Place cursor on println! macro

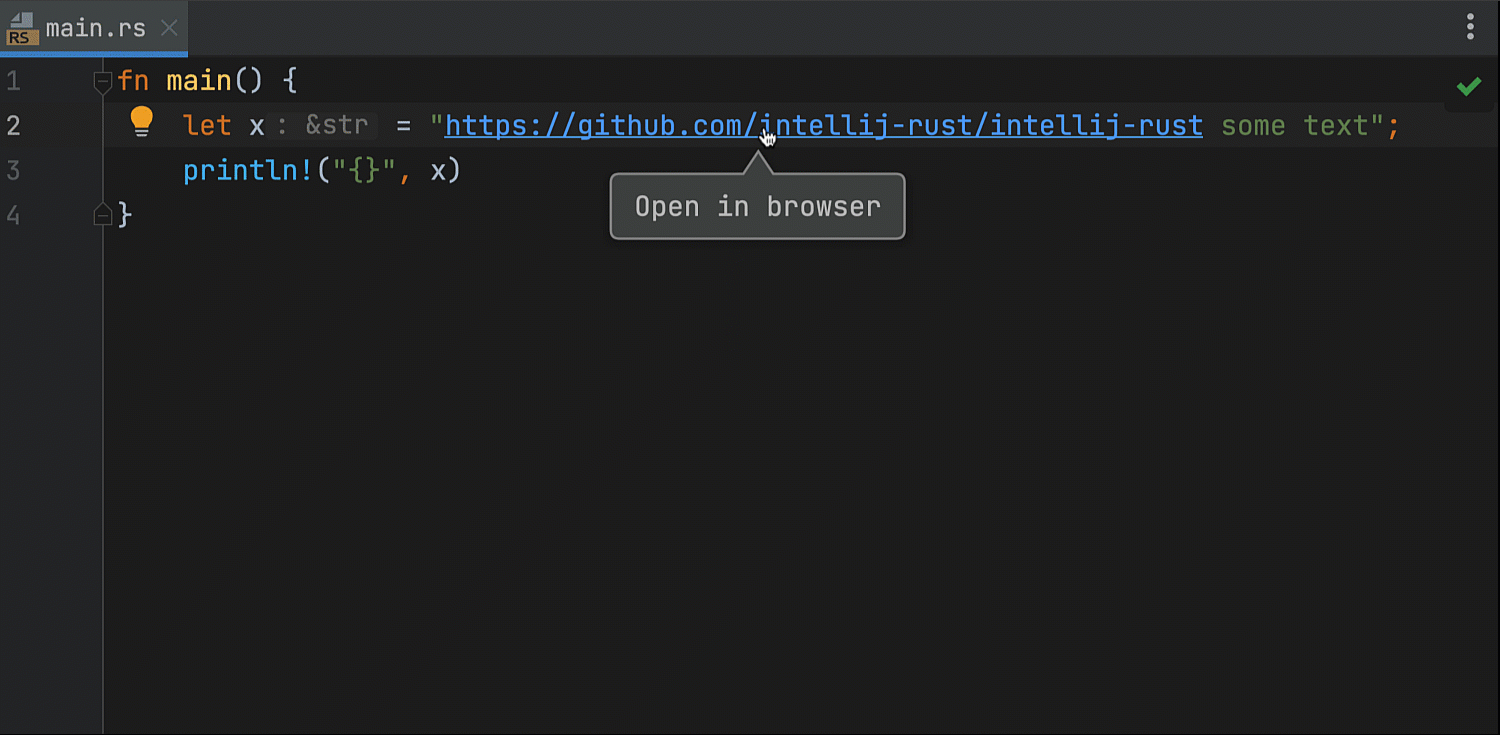[x=248, y=171]
